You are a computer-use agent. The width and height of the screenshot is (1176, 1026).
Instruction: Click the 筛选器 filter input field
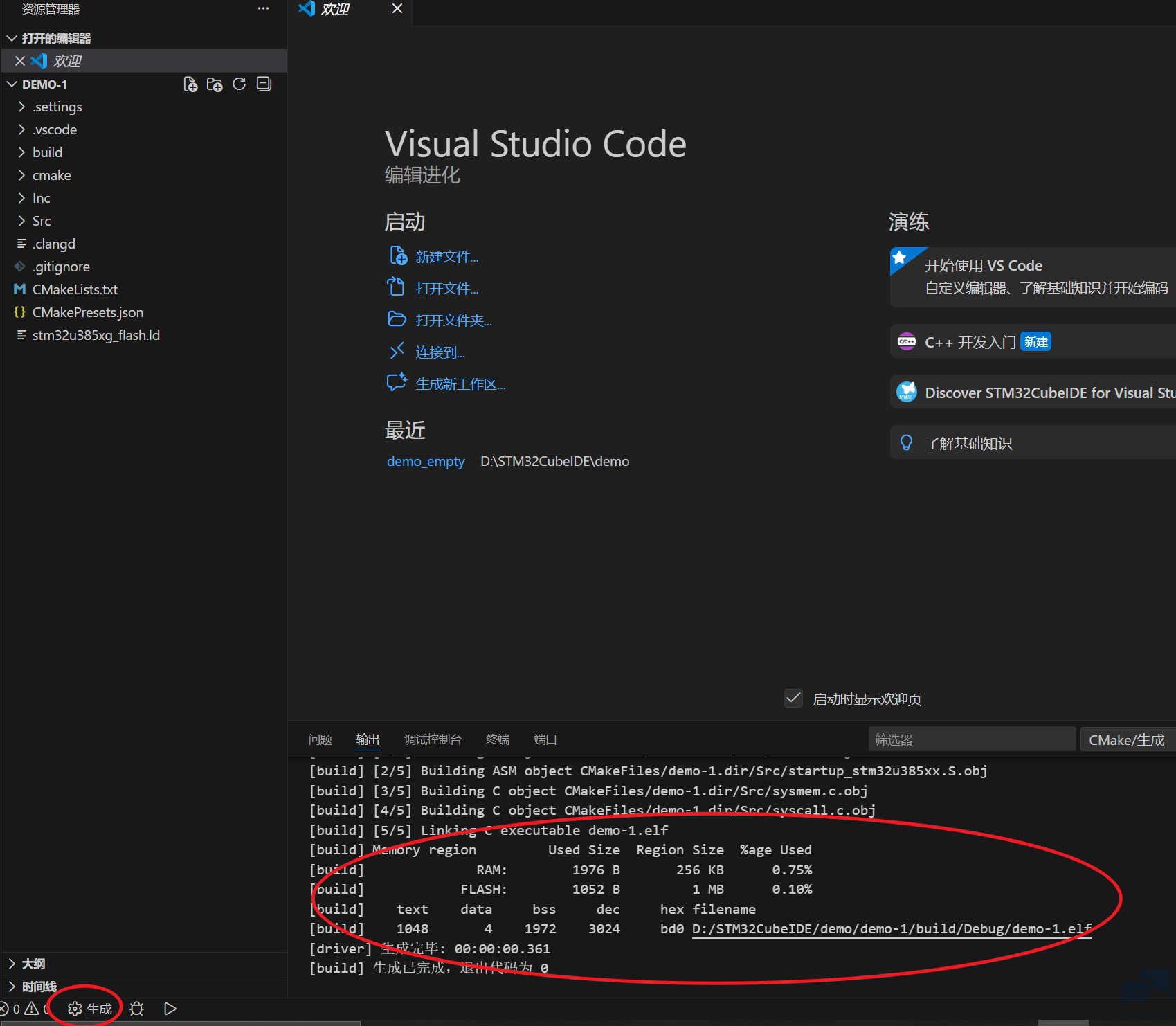coord(971,739)
